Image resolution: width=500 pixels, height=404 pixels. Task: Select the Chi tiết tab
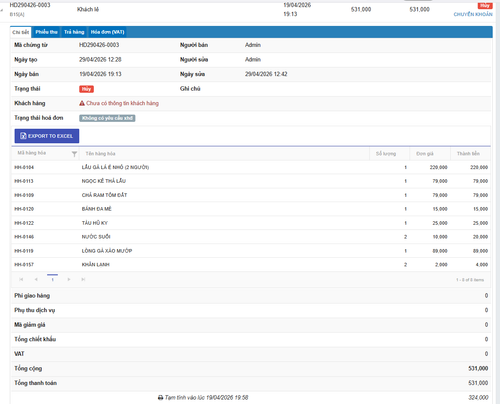pos(21,32)
